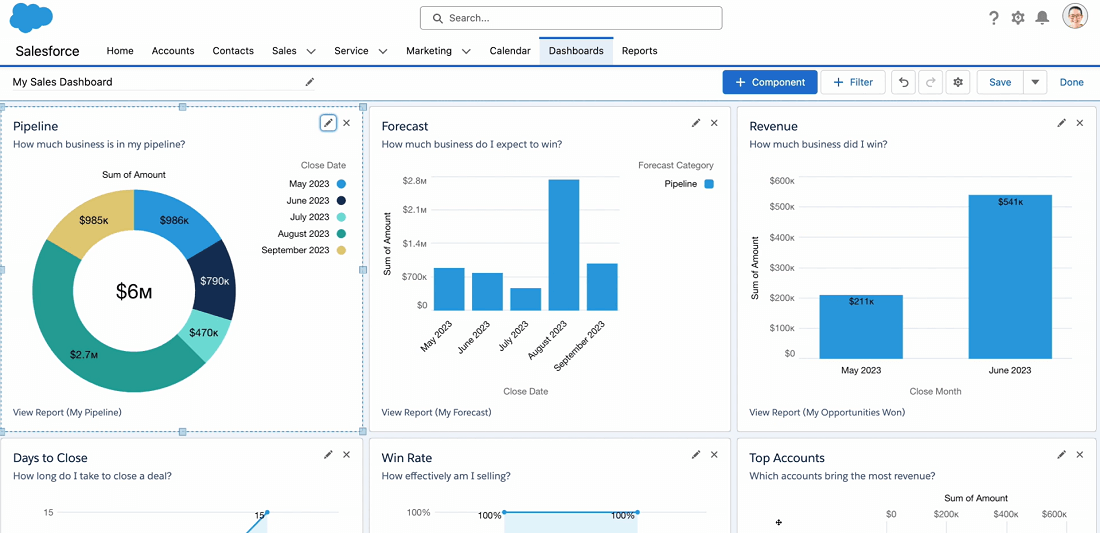
Task: Edit the Win Rate component
Action: (x=696, y=454)
